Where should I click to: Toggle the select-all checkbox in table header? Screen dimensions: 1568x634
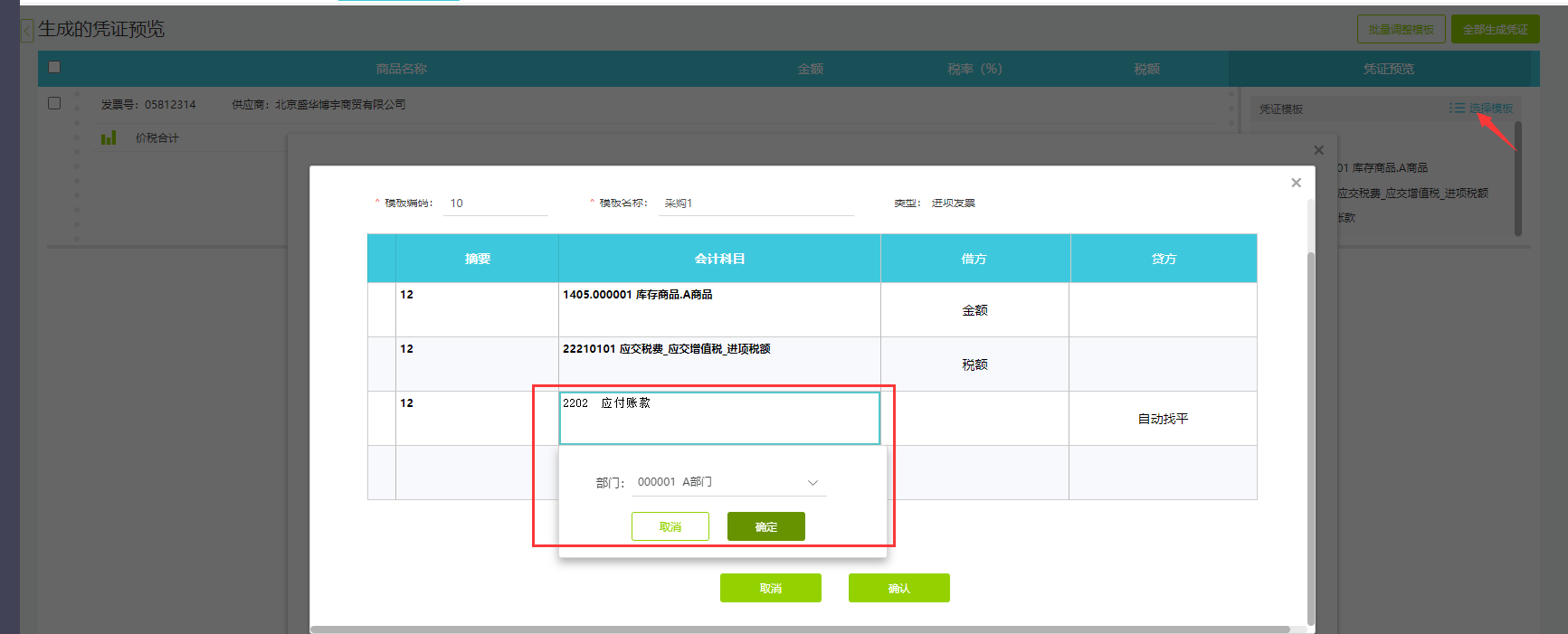pyautogui.click(x=54, y=67)
